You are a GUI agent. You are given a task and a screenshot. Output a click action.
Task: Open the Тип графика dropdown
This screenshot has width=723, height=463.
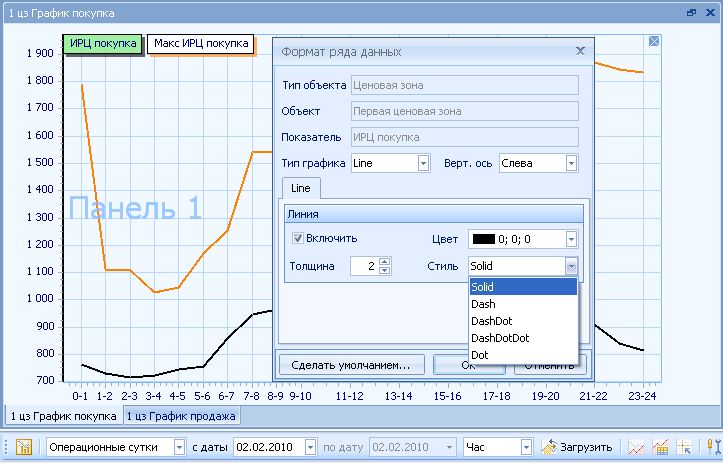422,163
